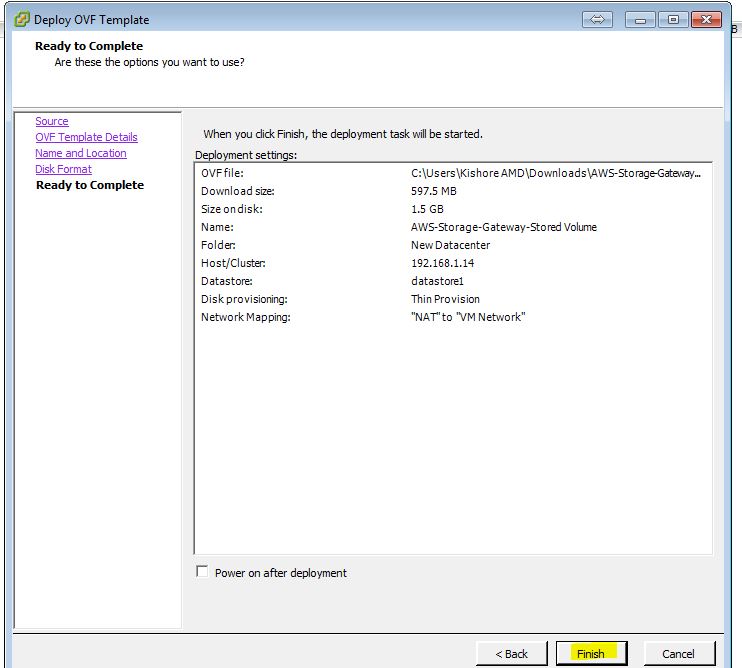Select the Host/Cluster 192.168.1.14 entry
This screenshot has height=668, width=742.
point(443,263)
